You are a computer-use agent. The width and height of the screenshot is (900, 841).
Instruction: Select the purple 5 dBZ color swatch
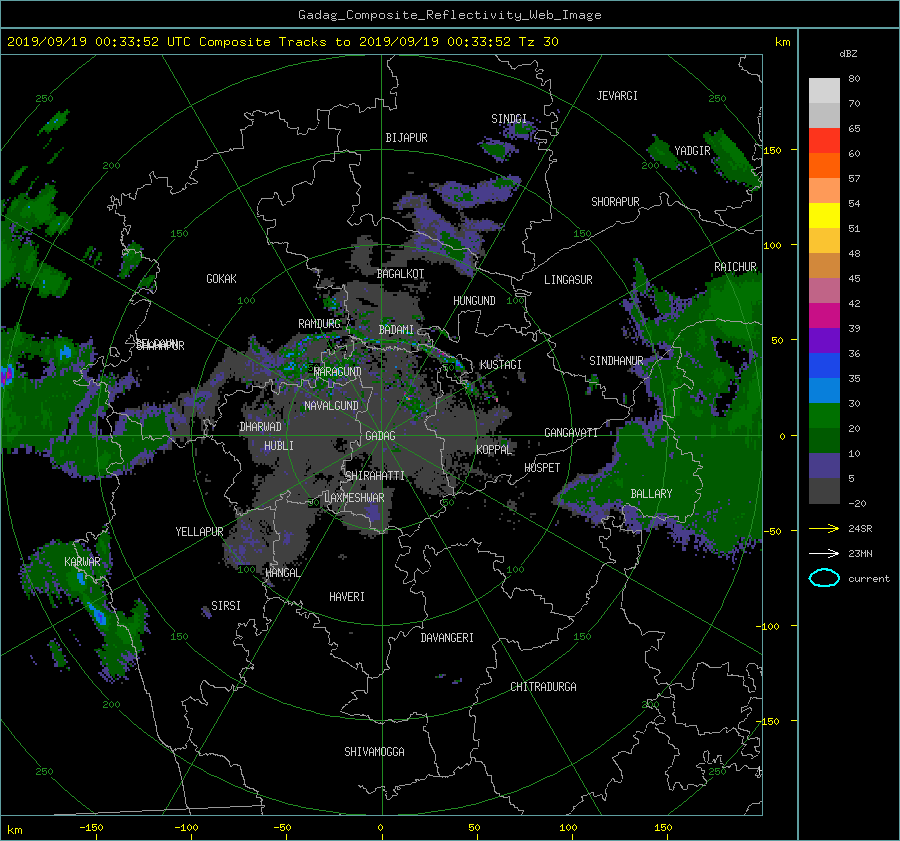pos(824,466)
